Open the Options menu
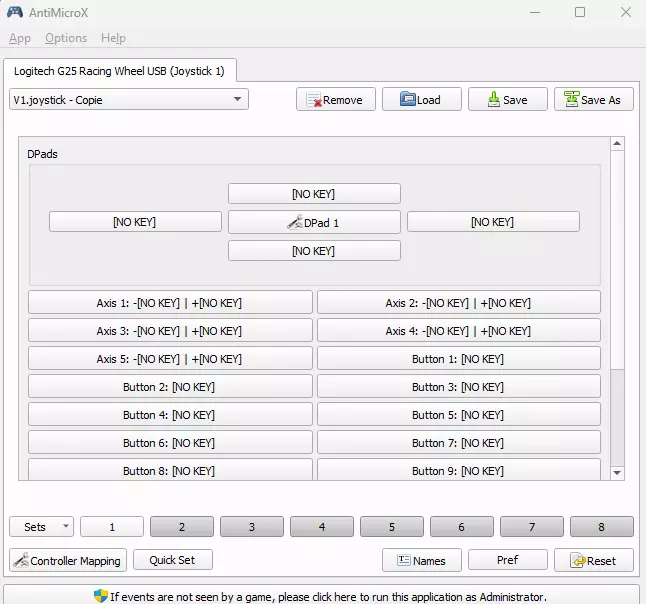This screenshot has width=646, height=604. (66, 38)
